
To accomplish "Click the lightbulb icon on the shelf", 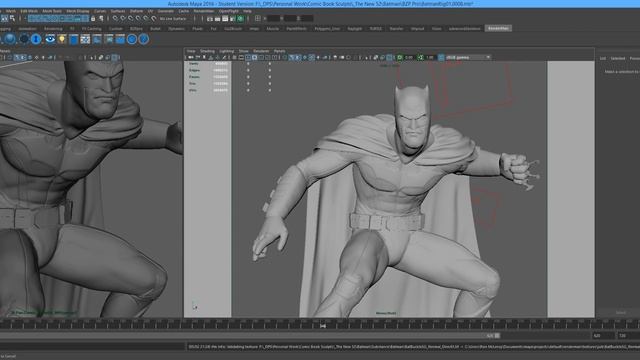I will point(62,39).
